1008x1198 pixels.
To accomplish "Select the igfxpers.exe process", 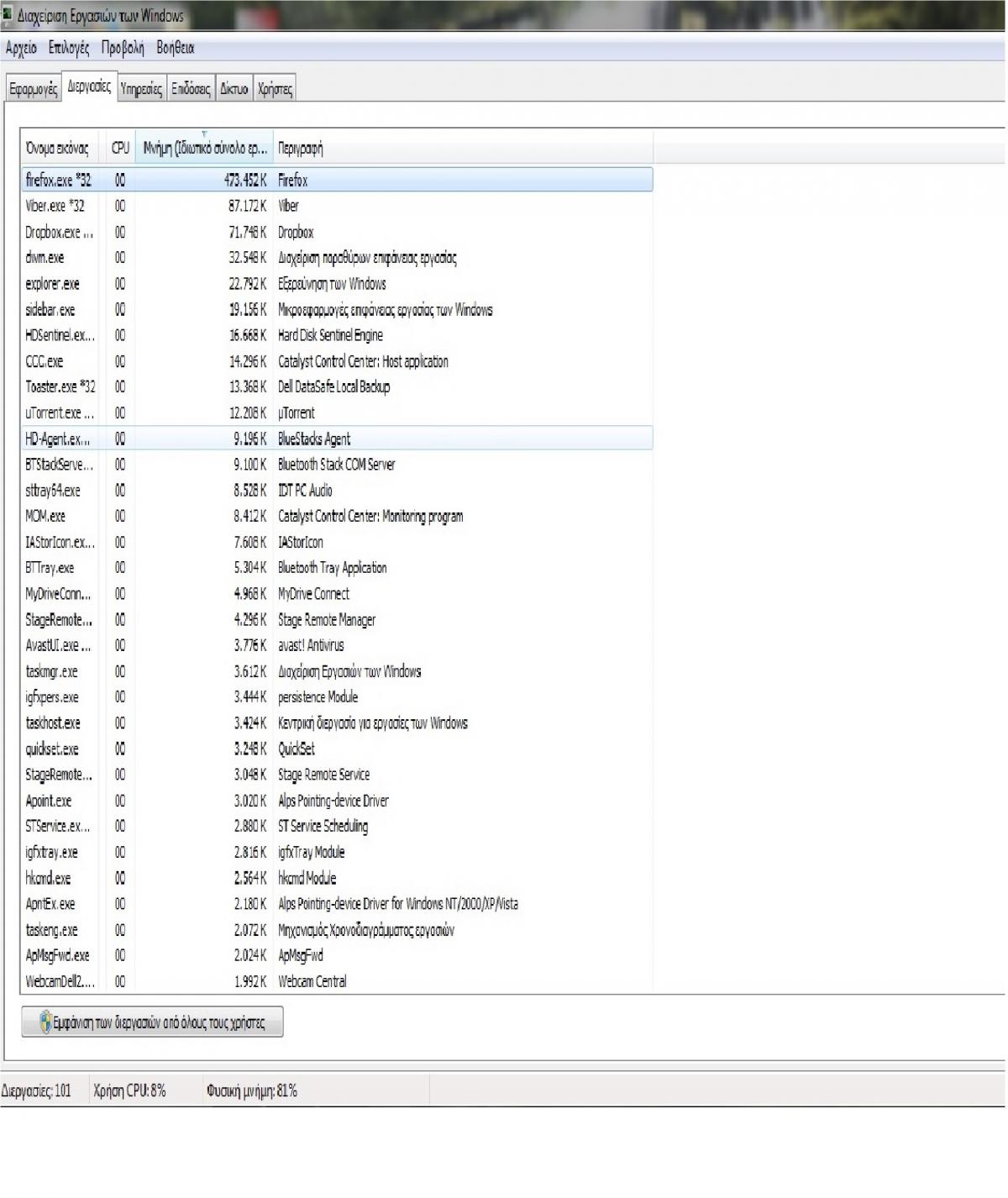I will 337,697.
